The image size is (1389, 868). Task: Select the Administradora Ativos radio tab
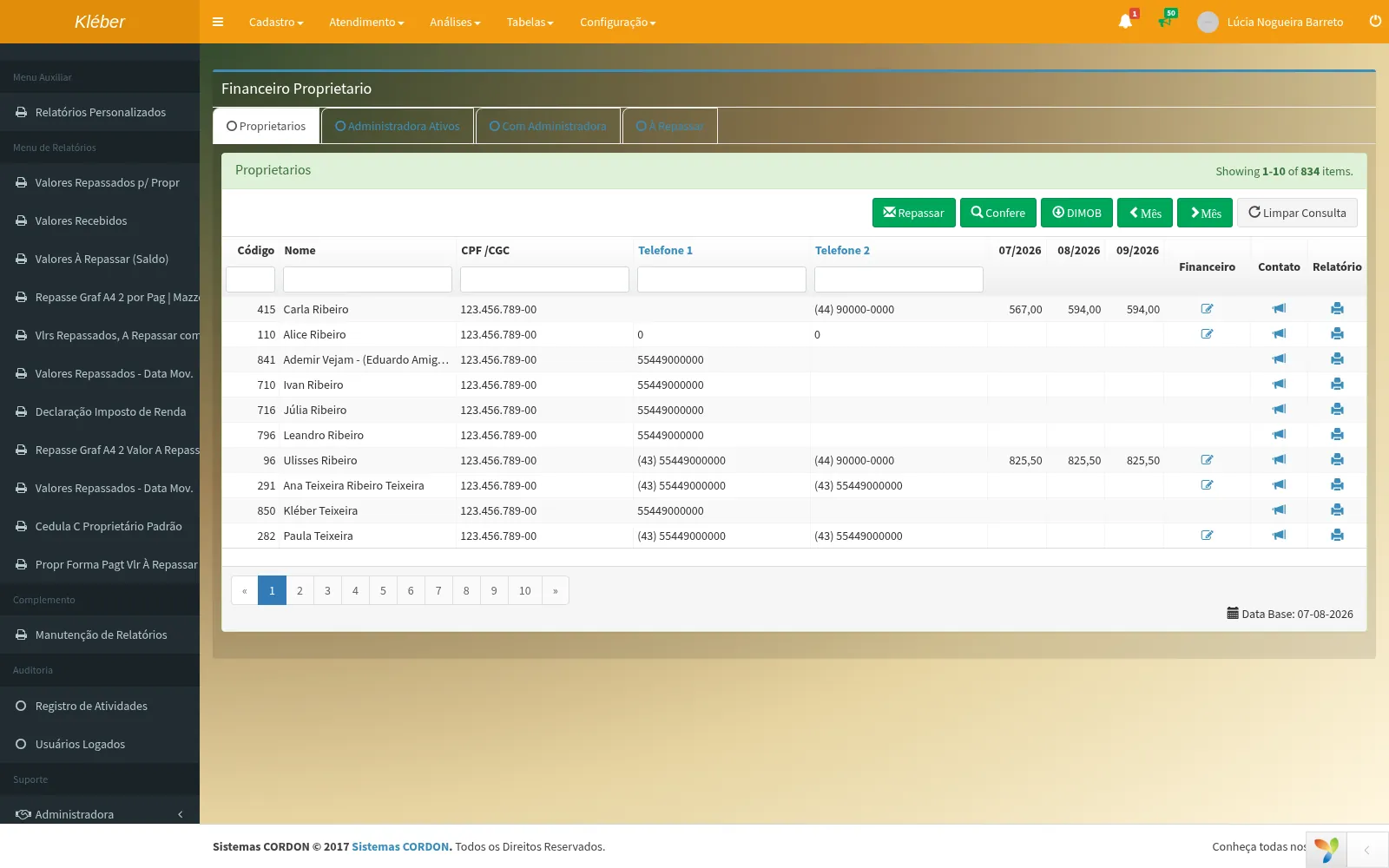[398, 126]
